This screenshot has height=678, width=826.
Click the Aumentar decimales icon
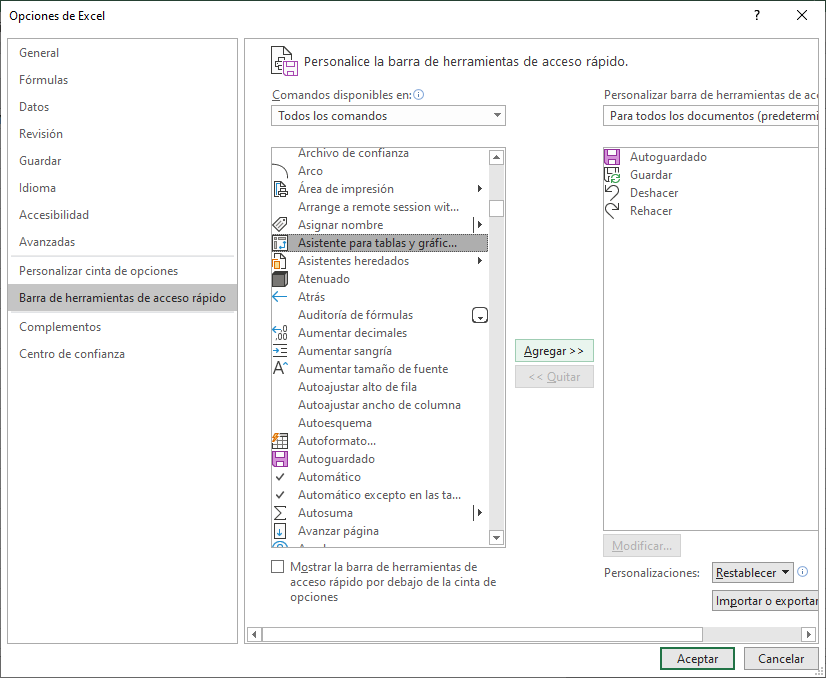pyautogui.click(x=280, y=333)
